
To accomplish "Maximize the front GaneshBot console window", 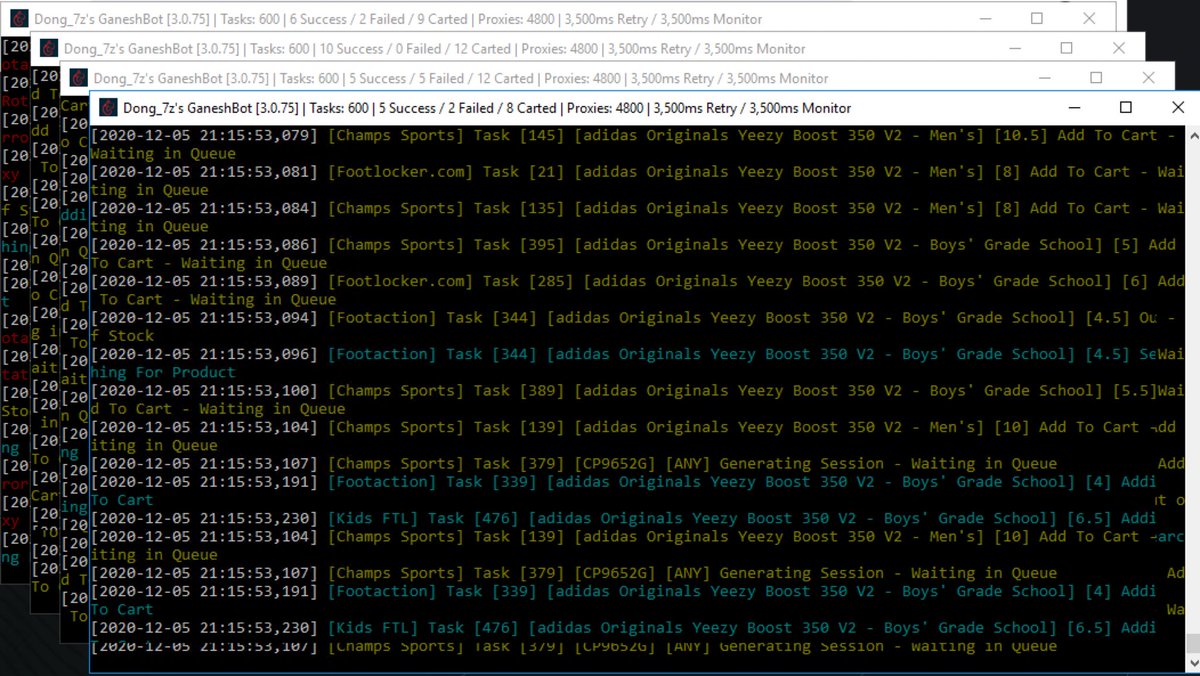I will [x=1125, y=107].
